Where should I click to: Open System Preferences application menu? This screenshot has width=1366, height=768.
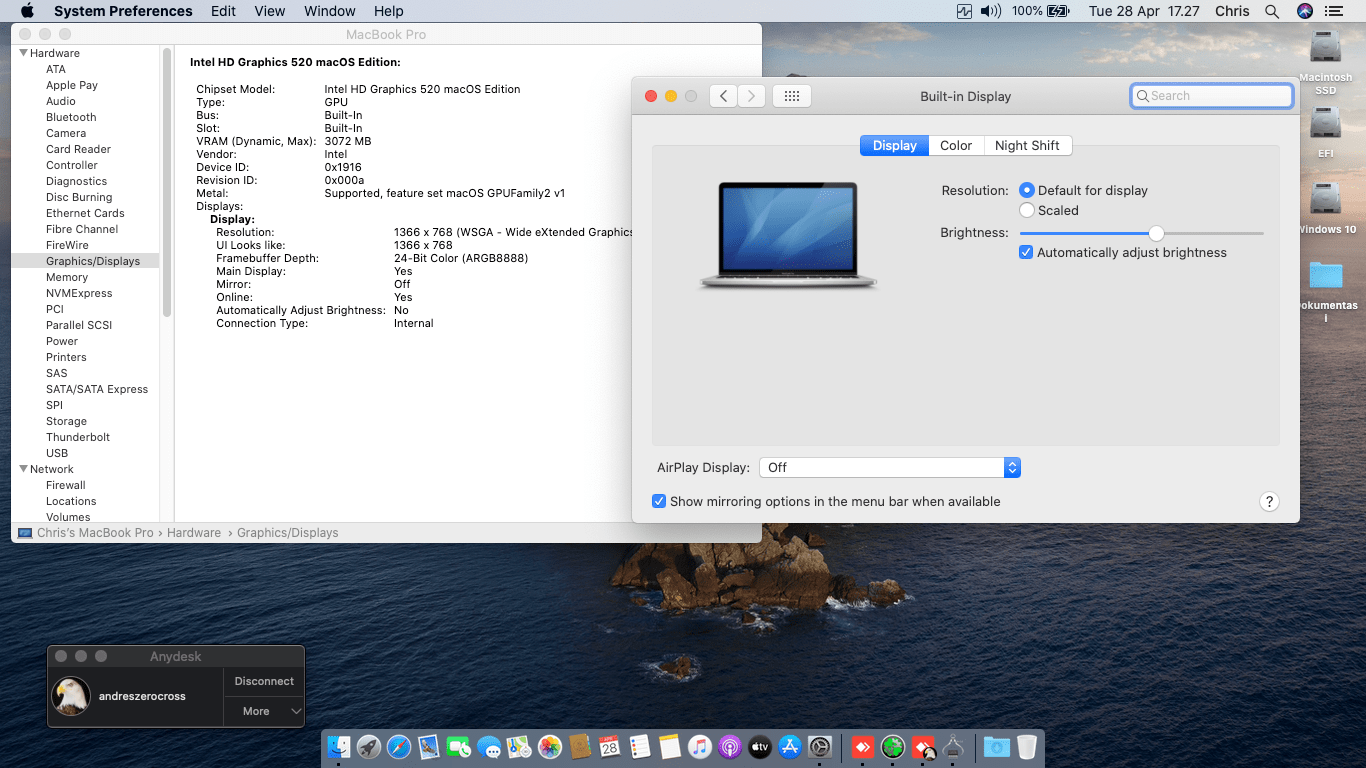click(x=123, y=11)
